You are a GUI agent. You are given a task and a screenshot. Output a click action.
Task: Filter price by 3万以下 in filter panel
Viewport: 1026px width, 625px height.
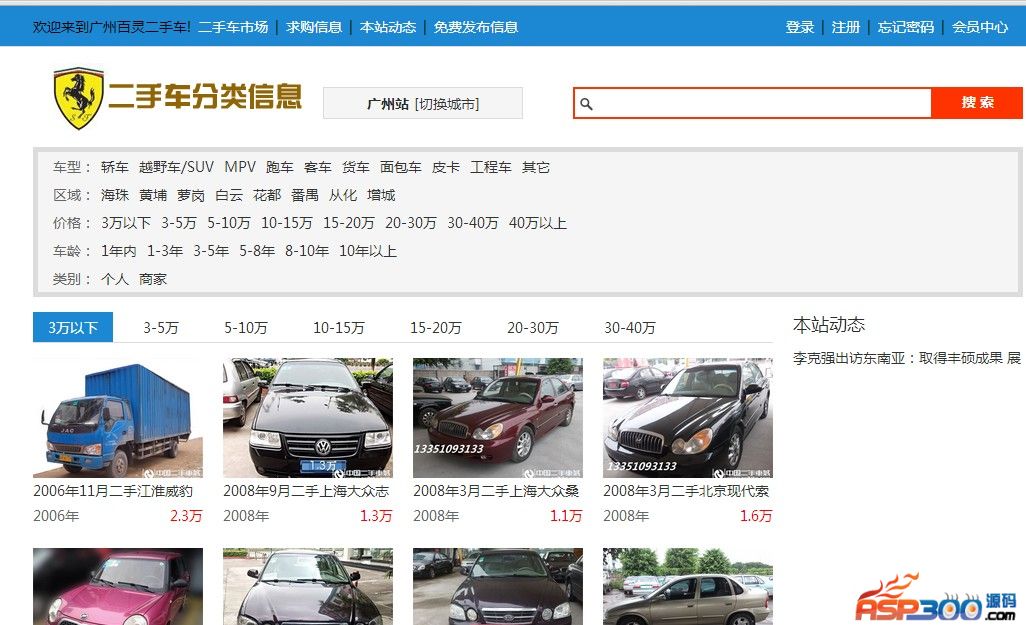pos(126,223)
